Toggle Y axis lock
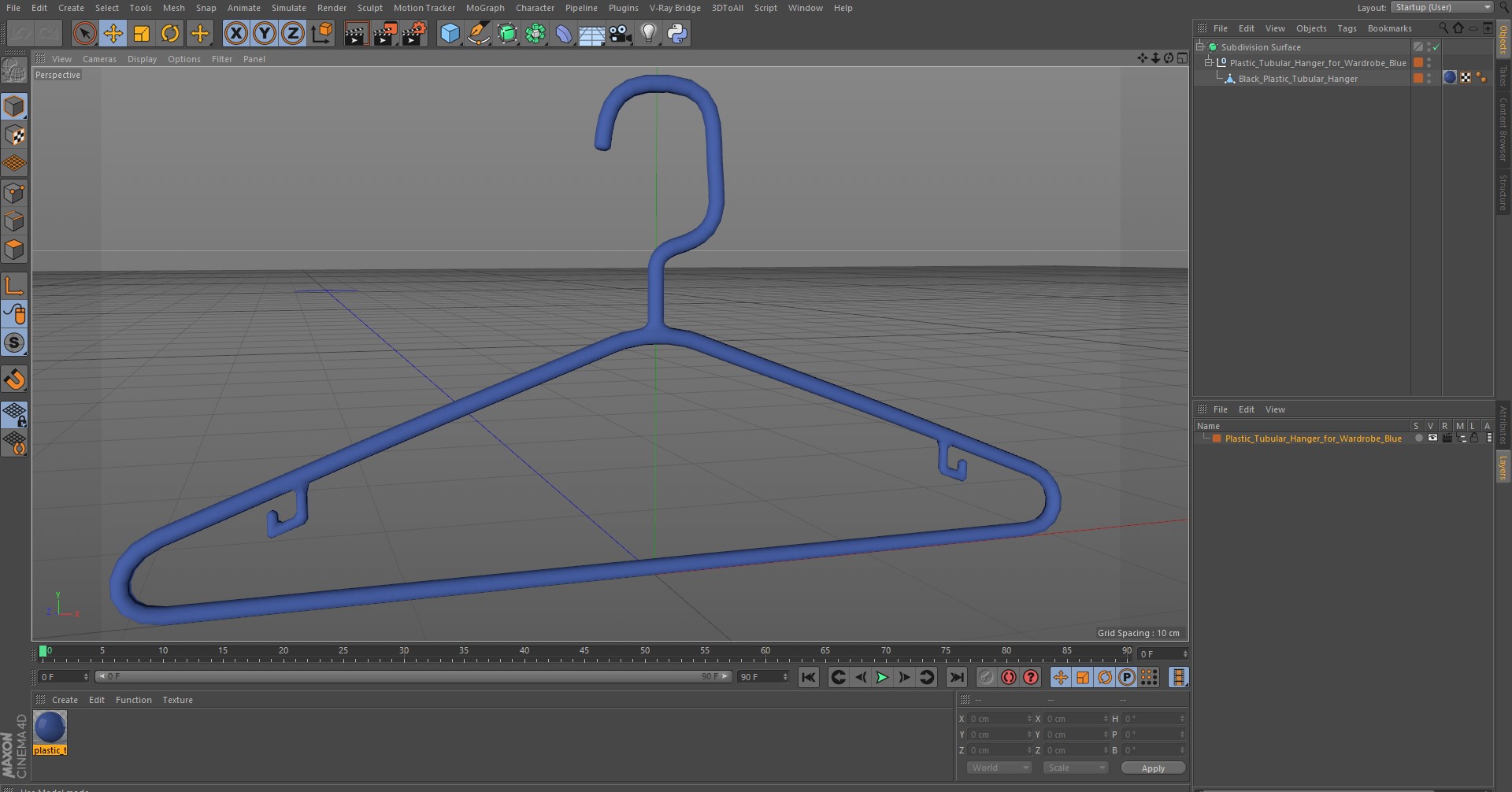The image size is (1512, 792). (265, 33)
